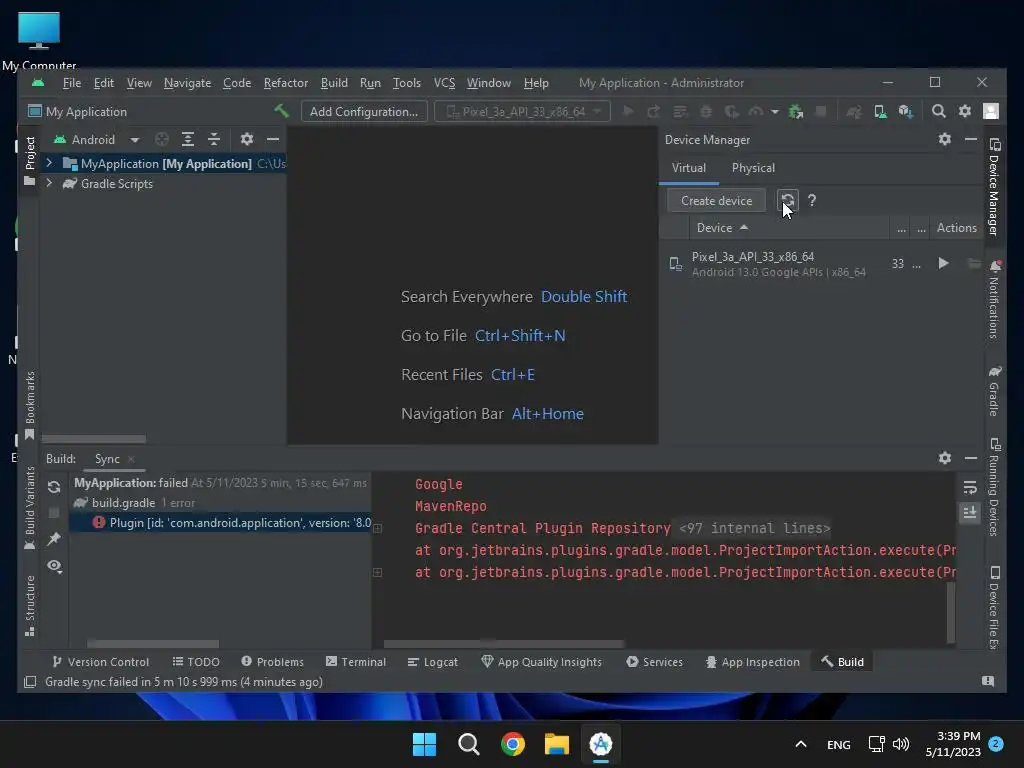Open the File menu

[72, 83]
